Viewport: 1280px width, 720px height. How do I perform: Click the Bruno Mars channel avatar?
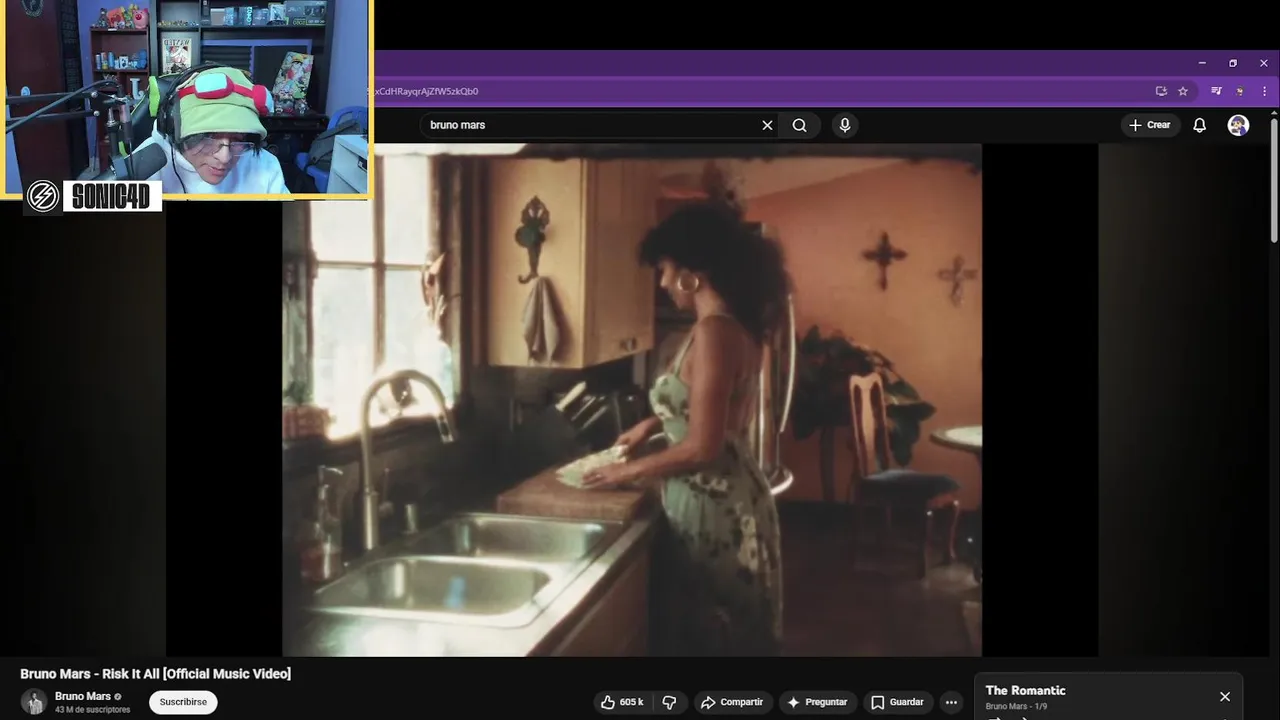click(34, 702)
